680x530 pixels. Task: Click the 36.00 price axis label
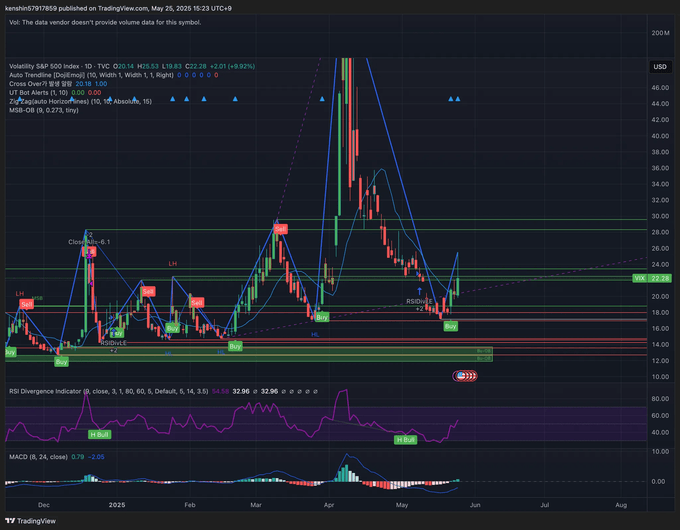[x=660, y=168]
